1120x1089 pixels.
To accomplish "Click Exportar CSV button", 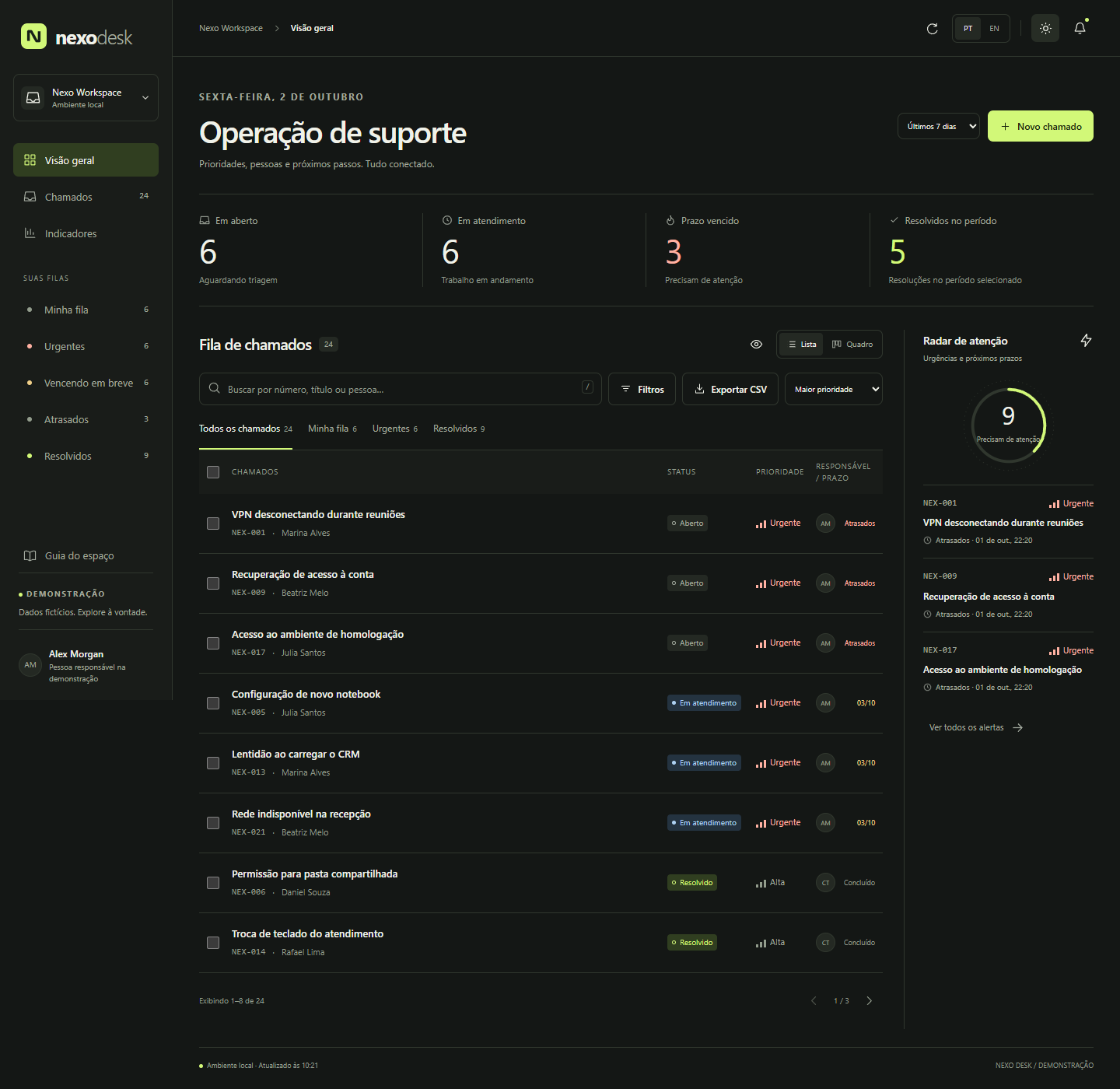I will 730,389.
